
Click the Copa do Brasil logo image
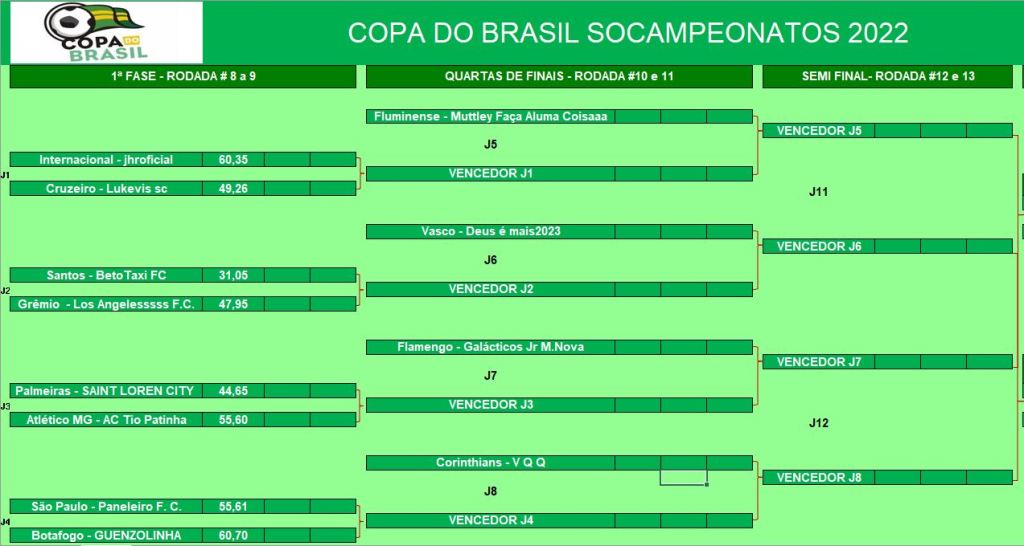coord(104,32)
